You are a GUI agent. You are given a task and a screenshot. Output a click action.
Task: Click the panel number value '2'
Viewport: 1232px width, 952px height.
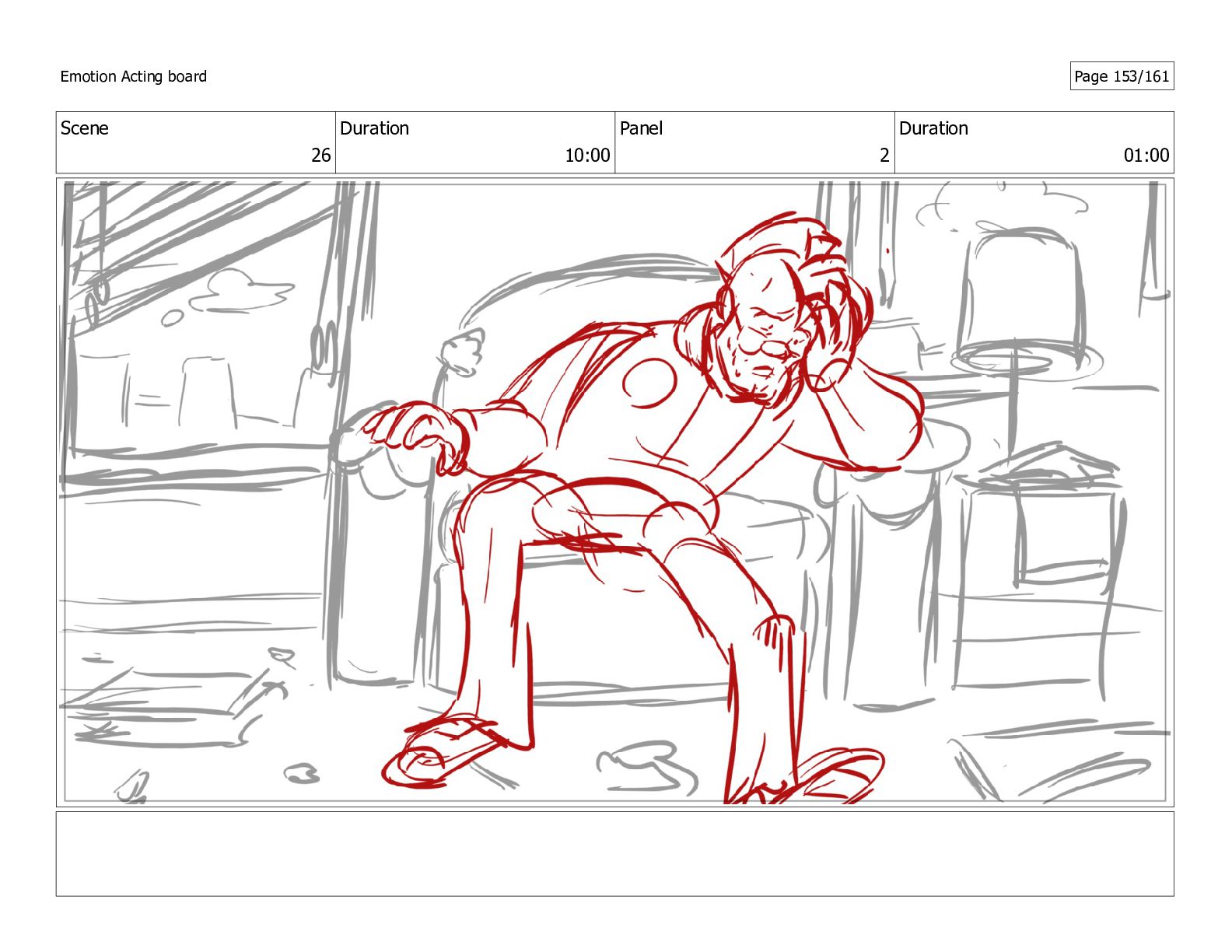(884, 156)
